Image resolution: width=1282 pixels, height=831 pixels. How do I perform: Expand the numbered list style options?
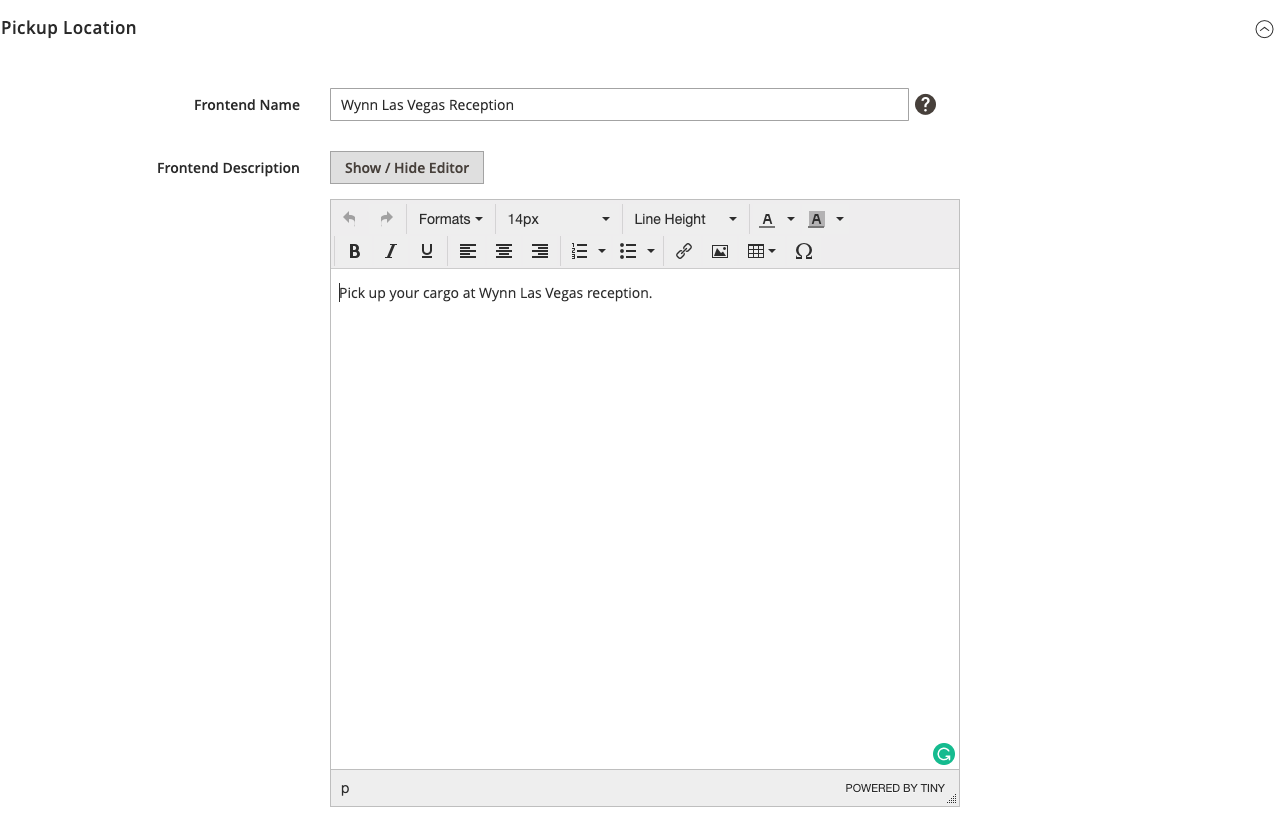(602, 251)
